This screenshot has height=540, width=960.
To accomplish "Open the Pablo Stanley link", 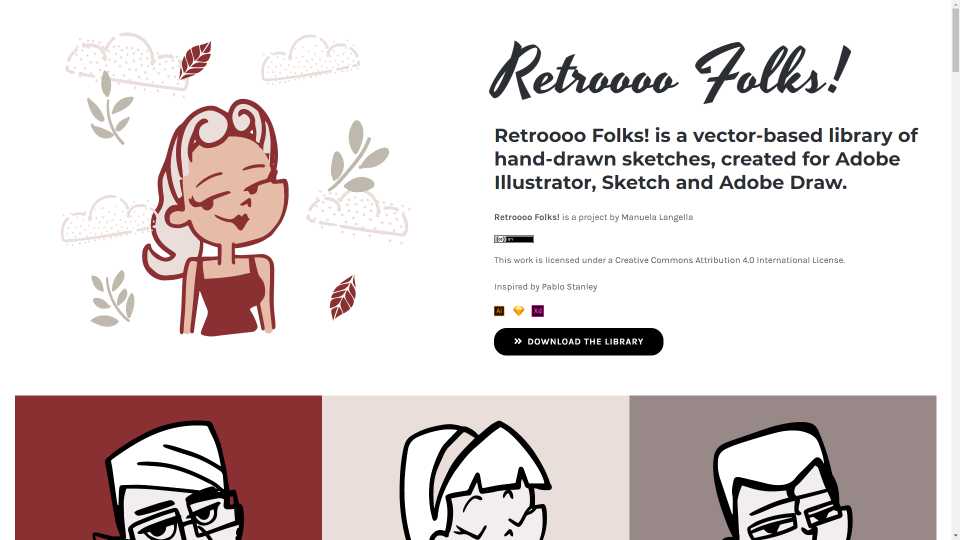I will (x=569, y=287).
